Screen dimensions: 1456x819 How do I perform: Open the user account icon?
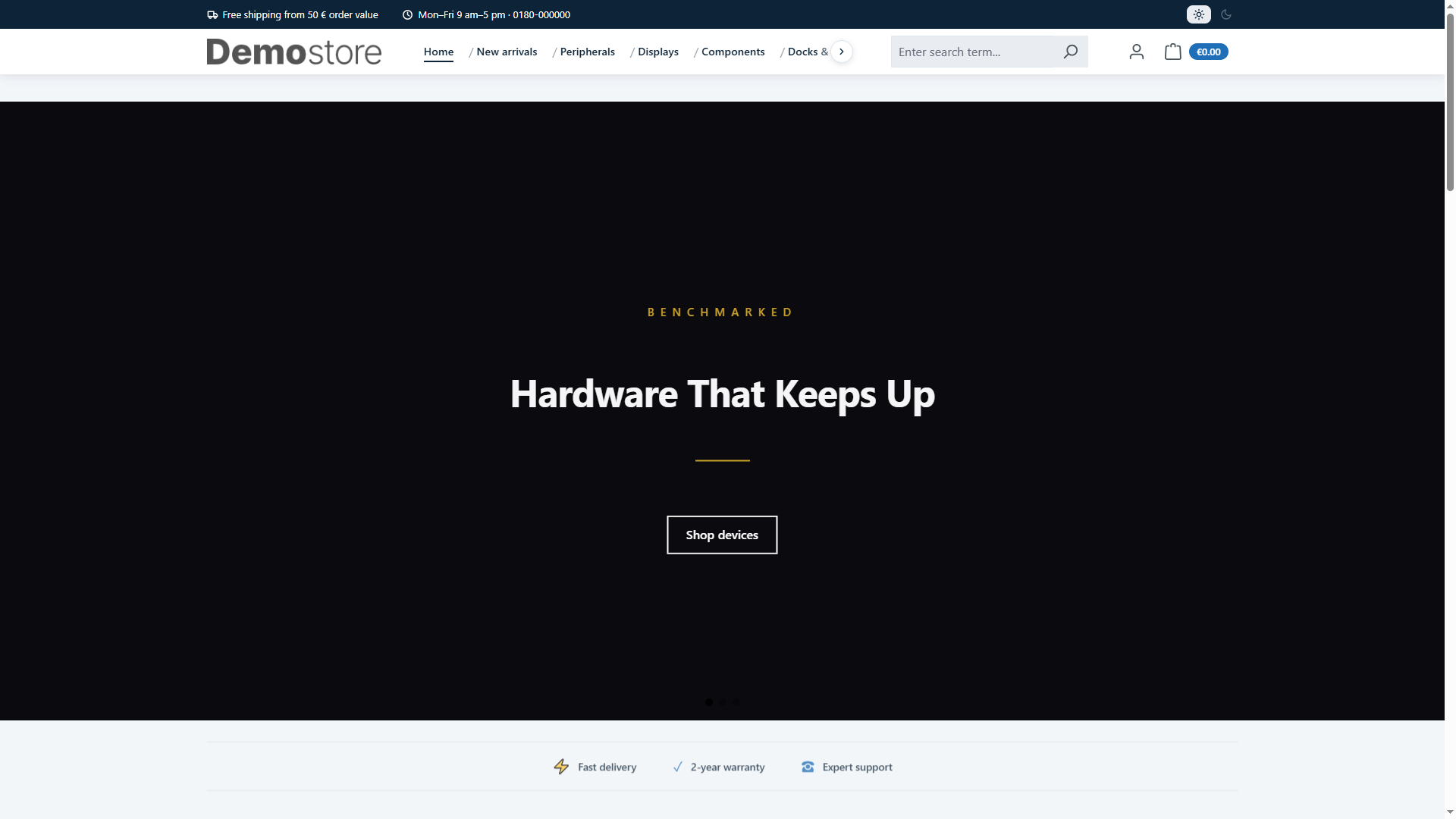(1136, 52)
